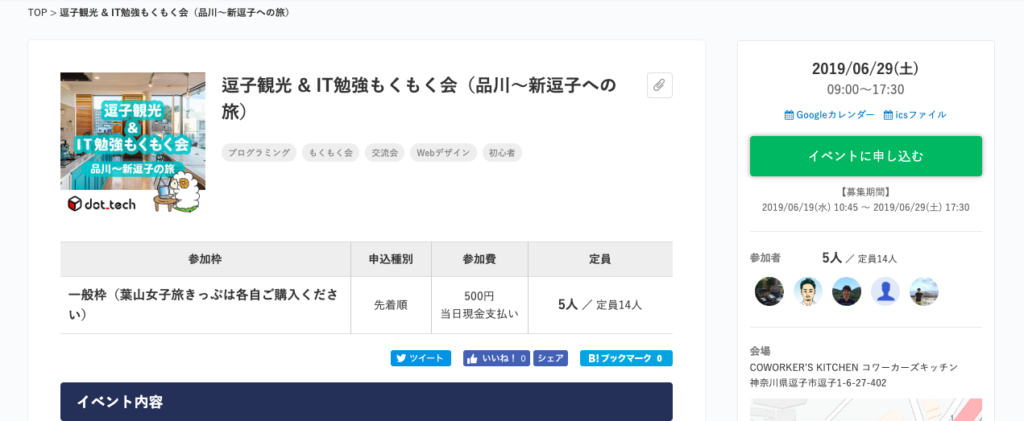Open the Googleカレンダー link

coord(829,115)
